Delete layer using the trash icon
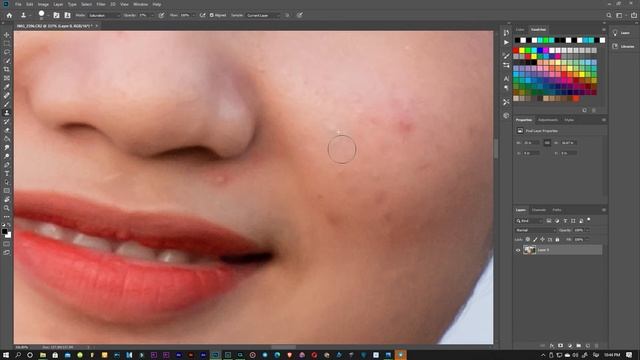This screenshot has width=640, height=360. 596,346
